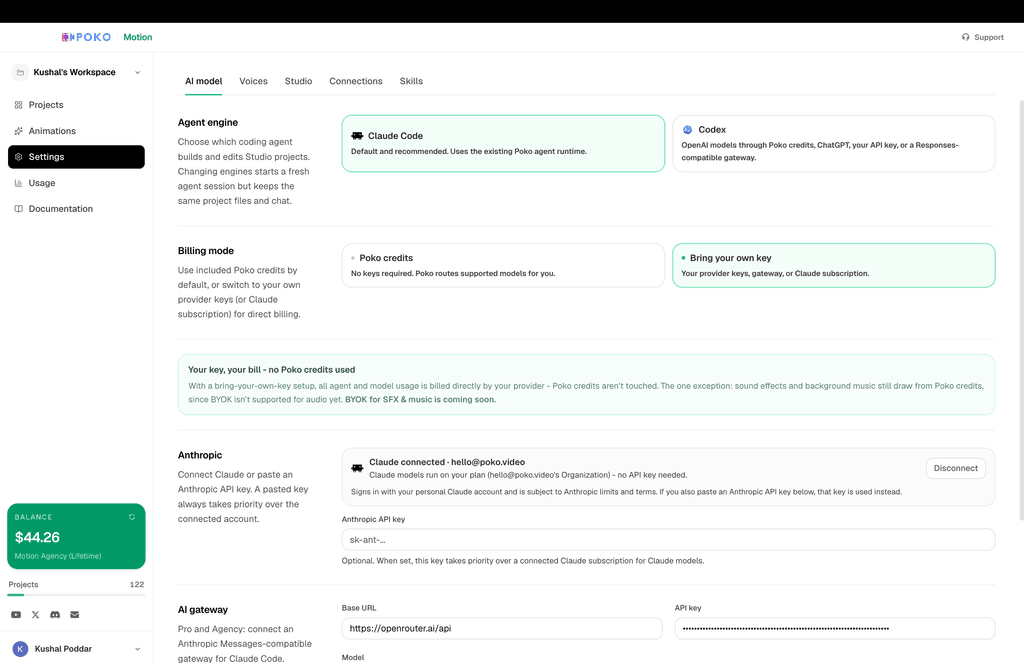Open Usage in the sidebar
Screen dimensions: 1024x663
tap(76, 183)
